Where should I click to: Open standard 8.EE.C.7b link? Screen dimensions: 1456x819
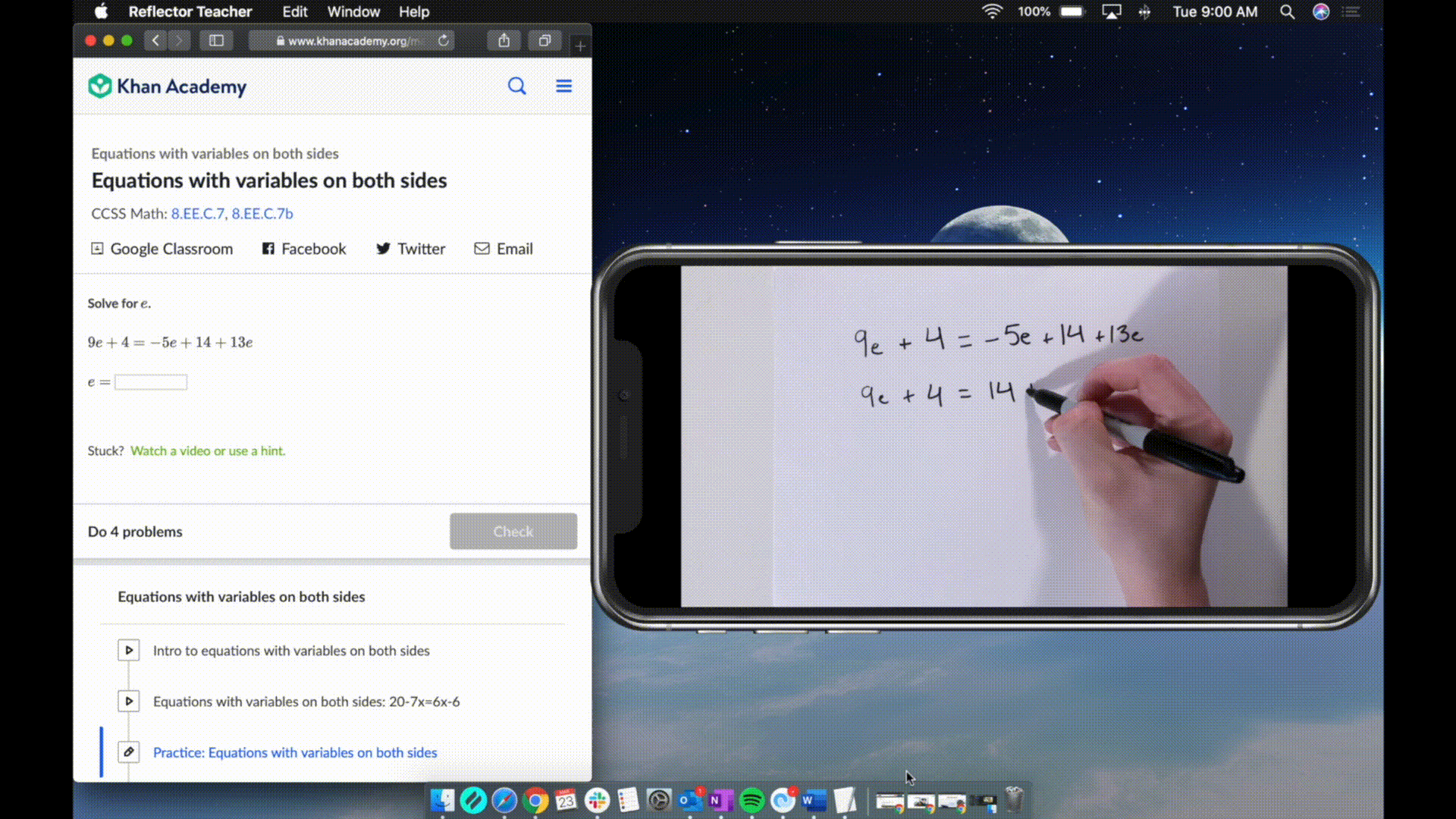tap(262, 214)
